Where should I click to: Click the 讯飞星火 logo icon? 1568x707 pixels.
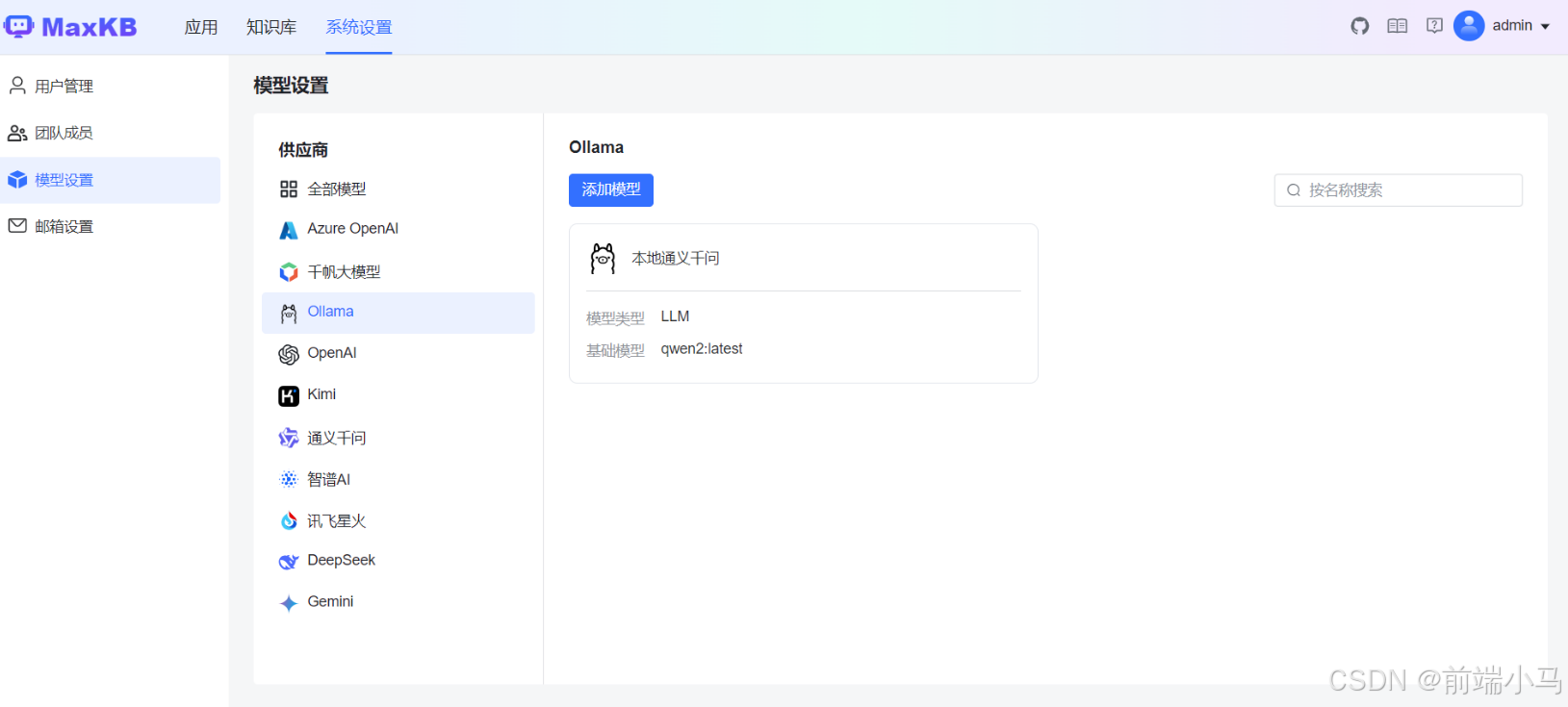289,521
